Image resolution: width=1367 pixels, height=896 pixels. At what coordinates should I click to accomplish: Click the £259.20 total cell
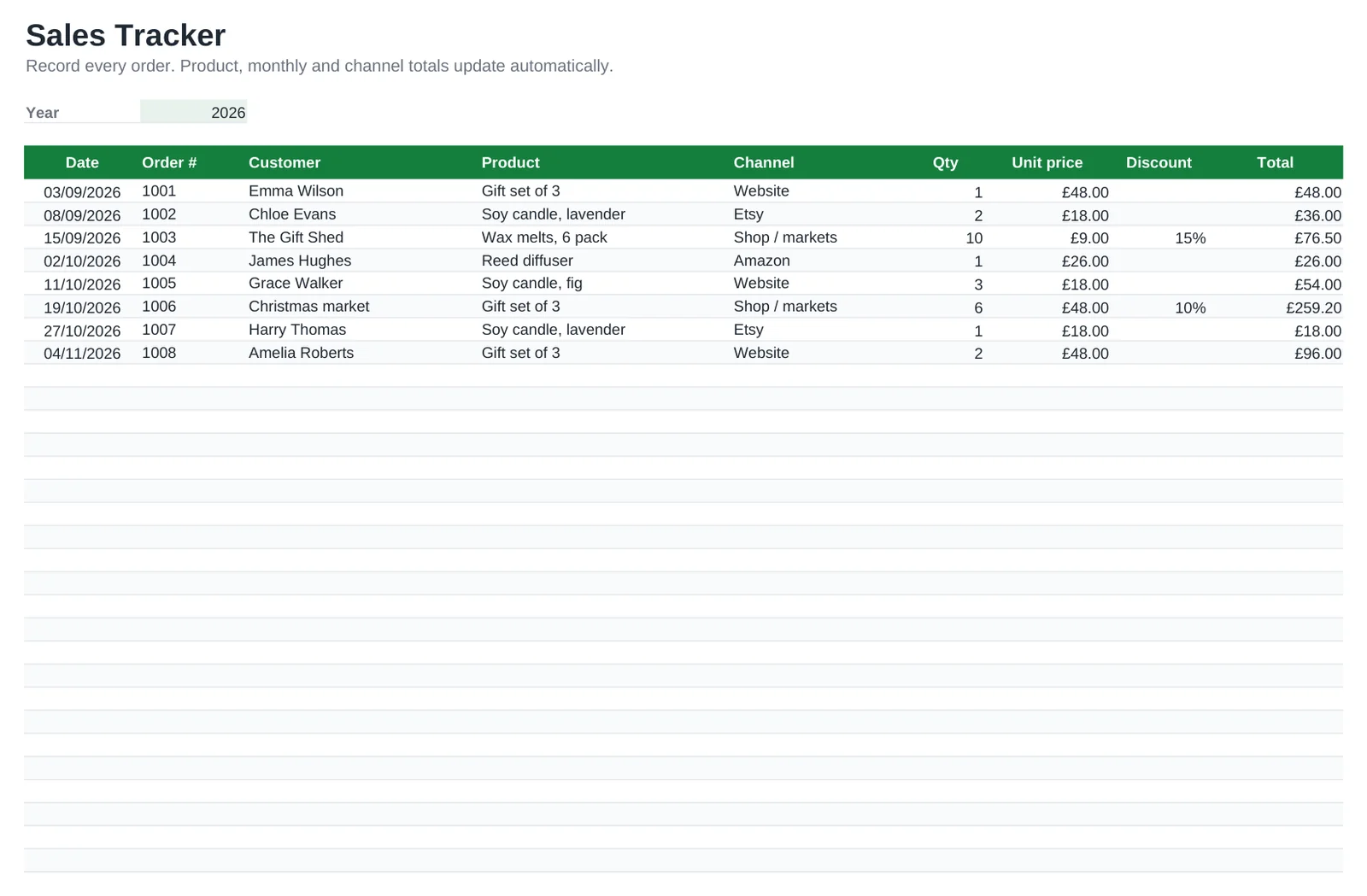[1313, 307]
